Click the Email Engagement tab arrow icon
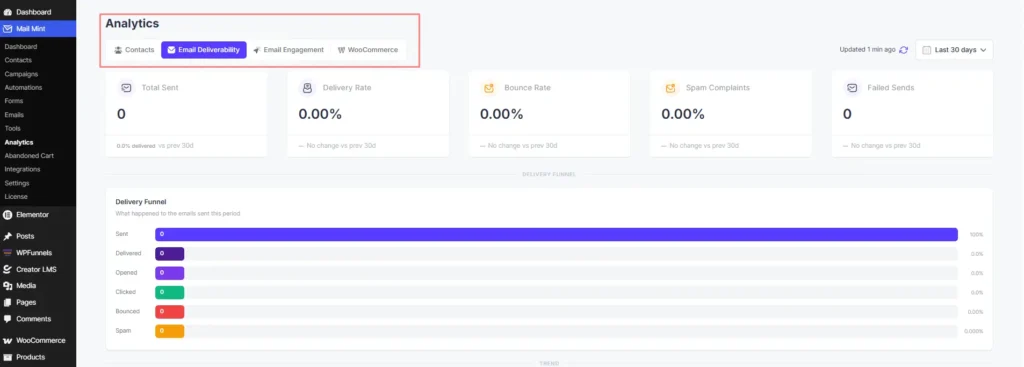The image size is (1024, 367). (x=257, y=50)
